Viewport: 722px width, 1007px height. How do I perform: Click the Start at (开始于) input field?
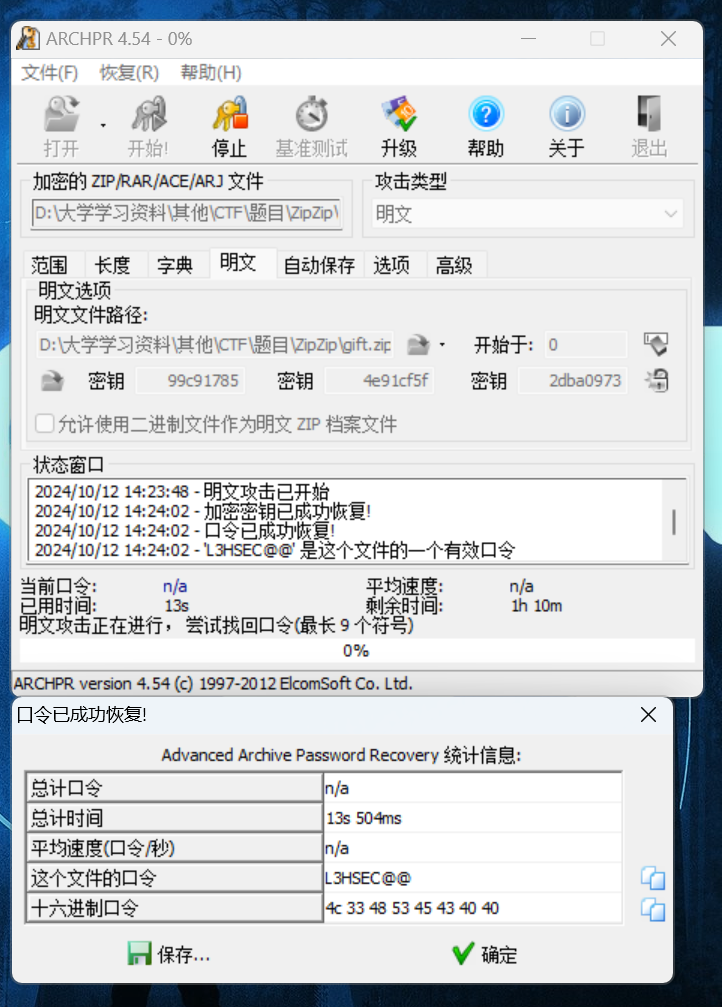[585, 345]
